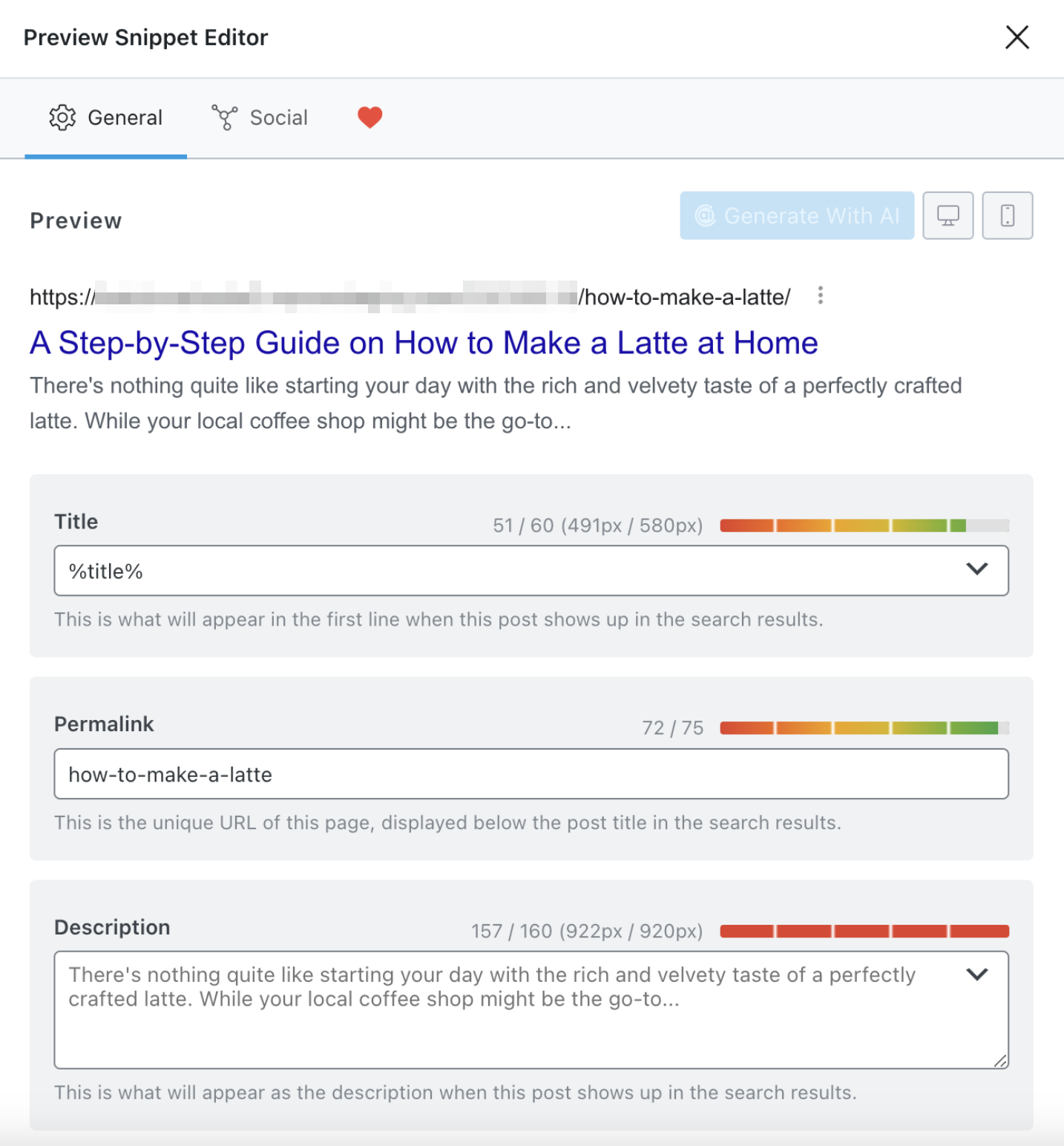Select the red heart icon in the tab bar
The width and height of the screenshot is (1064, 1146).
tap(369, 117)
